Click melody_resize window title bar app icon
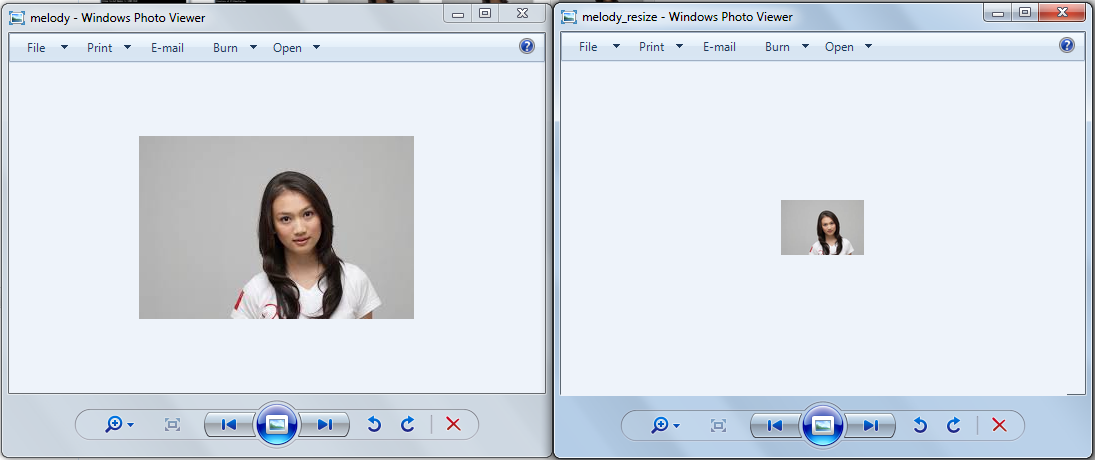The height and width of the screenshot is (460, 1095). [x=570, y=17]
